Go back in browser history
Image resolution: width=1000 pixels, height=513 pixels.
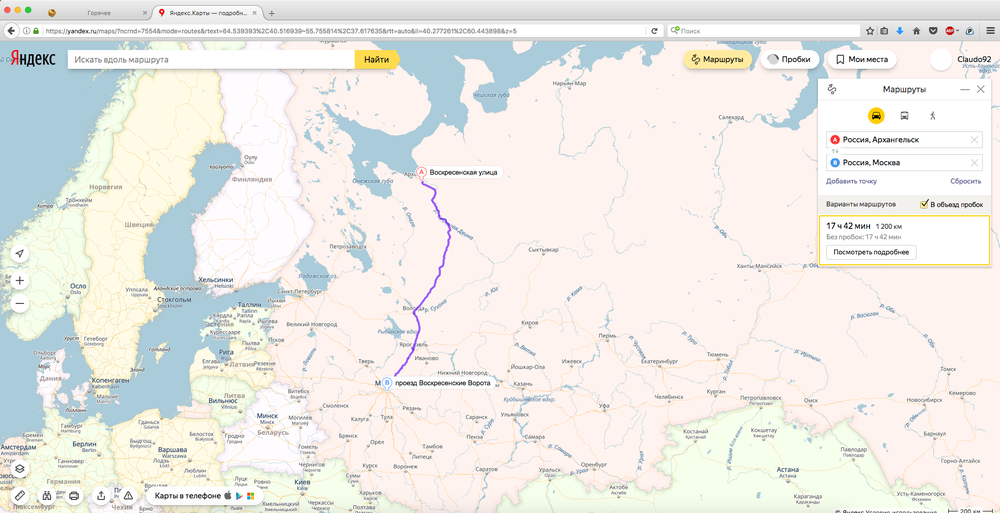click(10, 30)
